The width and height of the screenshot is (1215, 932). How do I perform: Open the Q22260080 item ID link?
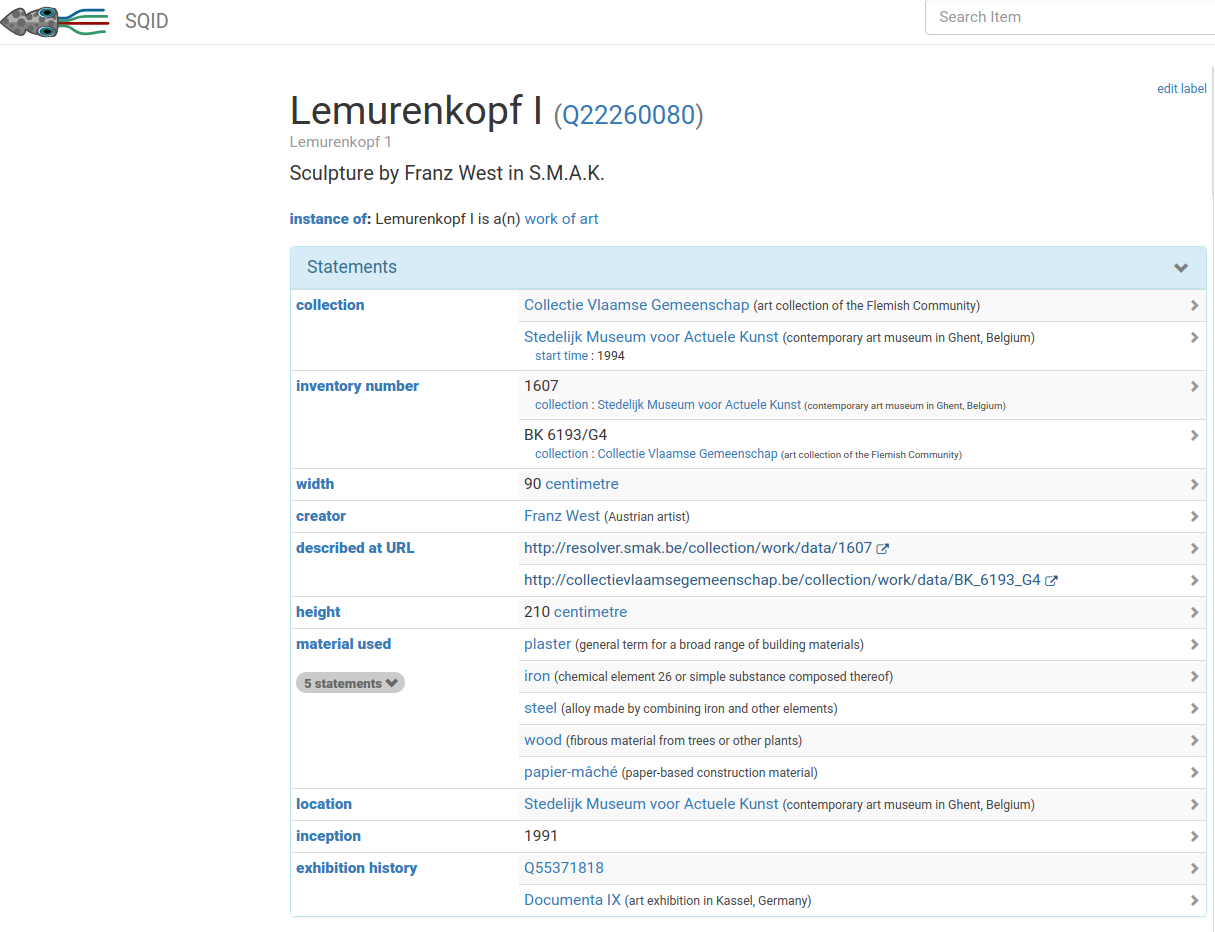coord(628,115)
